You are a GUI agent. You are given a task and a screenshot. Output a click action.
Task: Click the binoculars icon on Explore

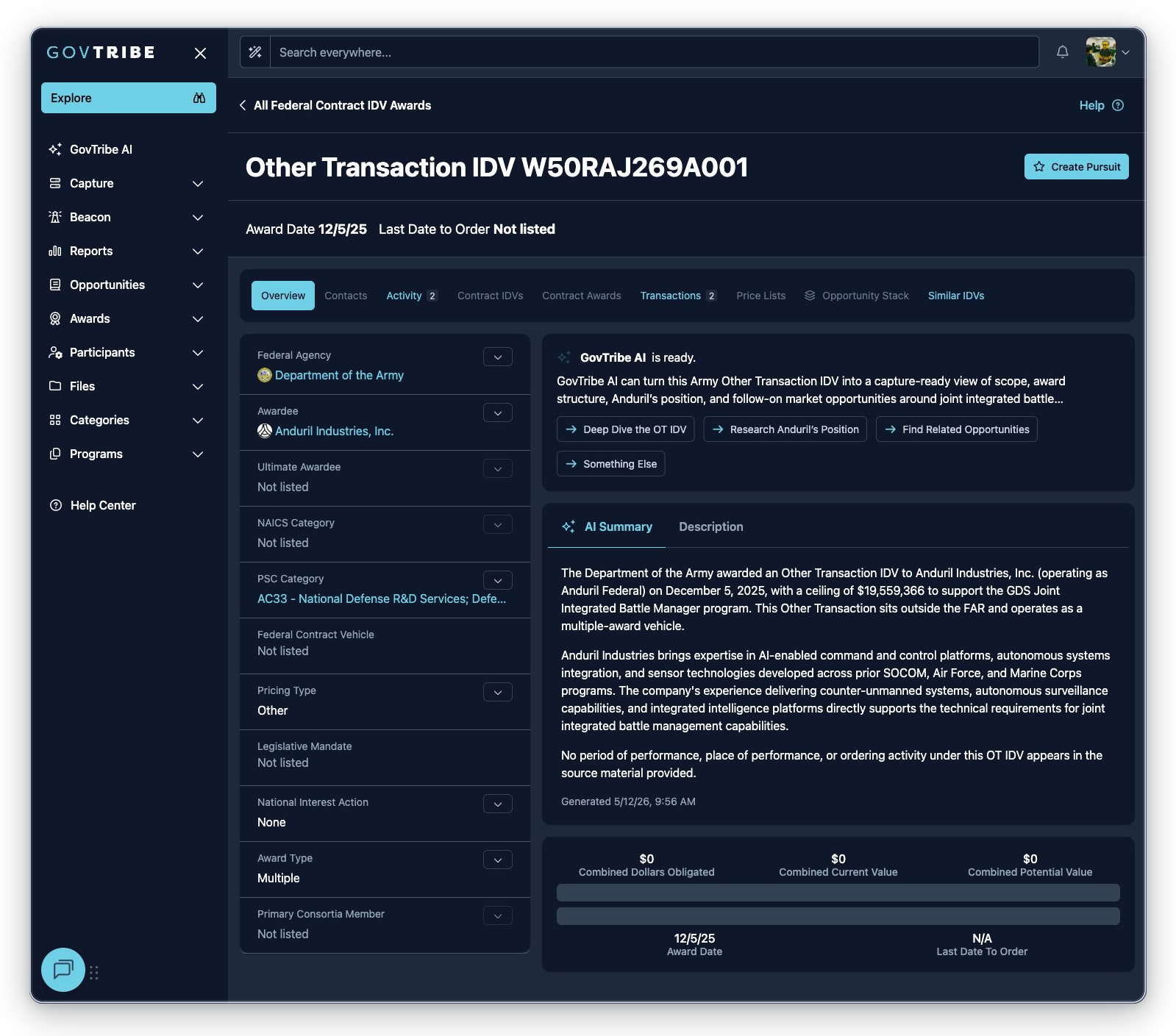[x=199, y=98]
